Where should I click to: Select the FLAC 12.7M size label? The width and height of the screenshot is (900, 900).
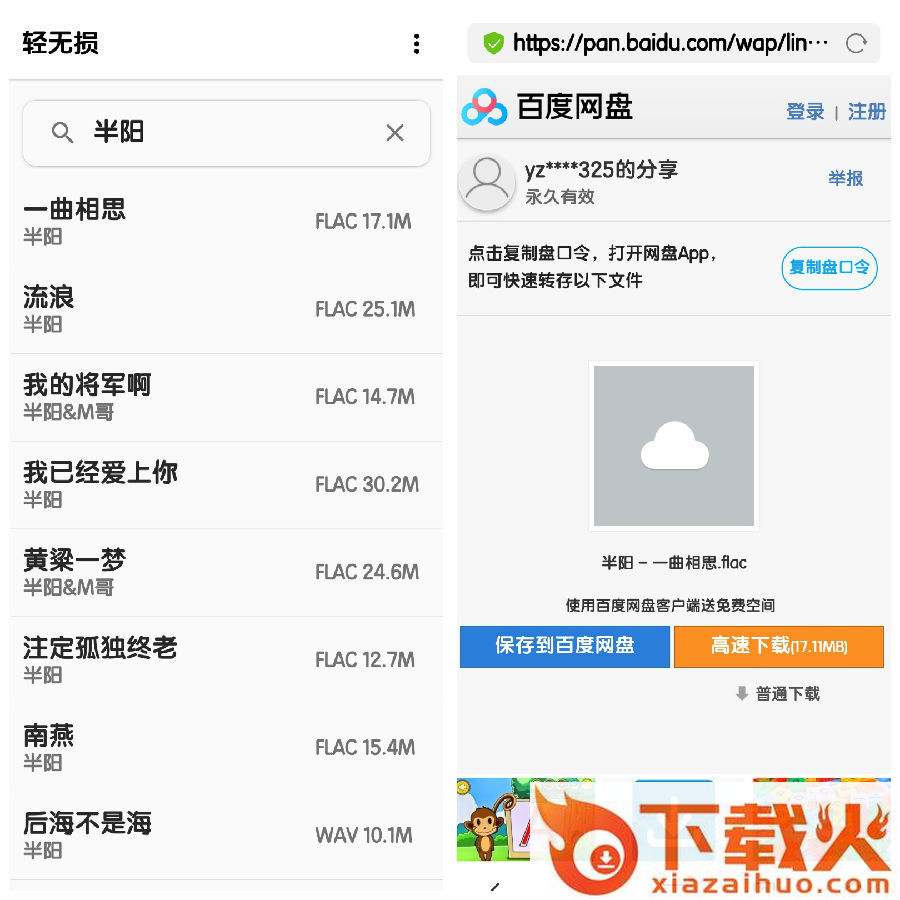pyautogui.click(x=365, y=660)
